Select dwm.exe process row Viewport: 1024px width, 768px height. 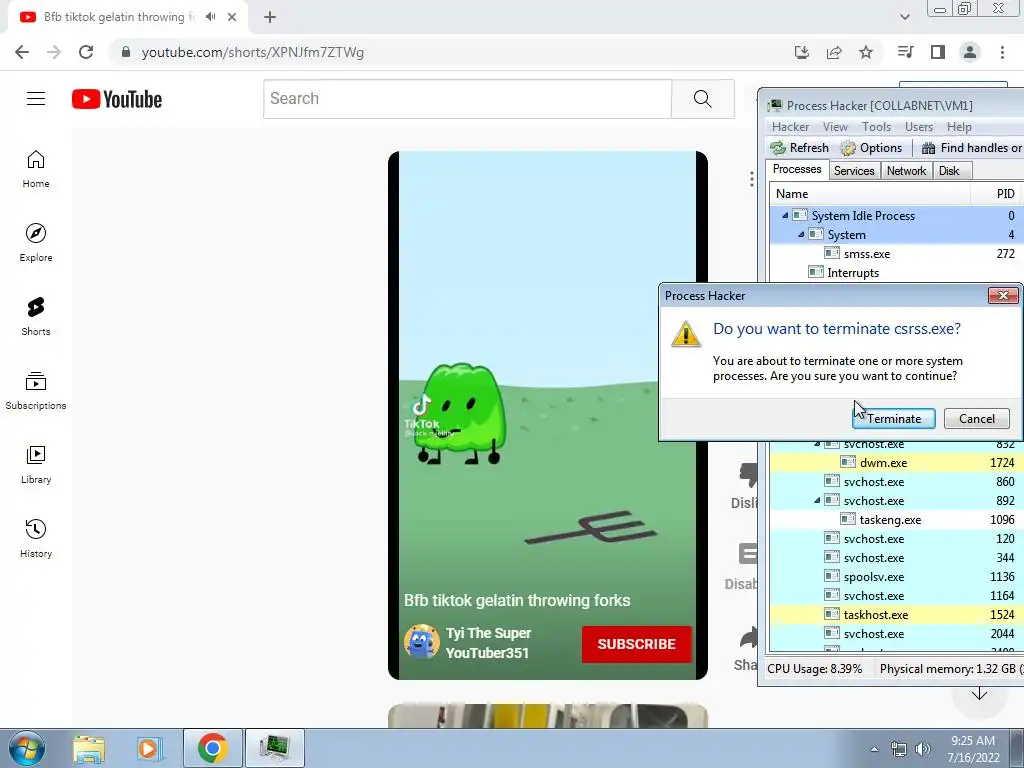point(896,463)
